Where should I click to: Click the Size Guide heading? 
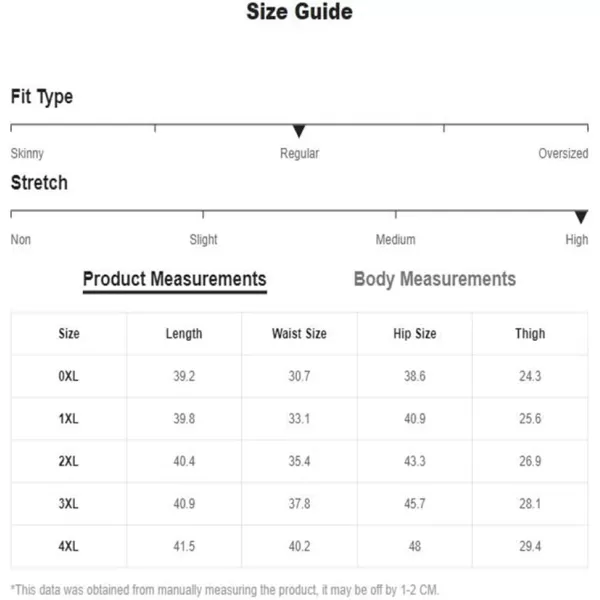pyautogui.click(x=300, y=11)
